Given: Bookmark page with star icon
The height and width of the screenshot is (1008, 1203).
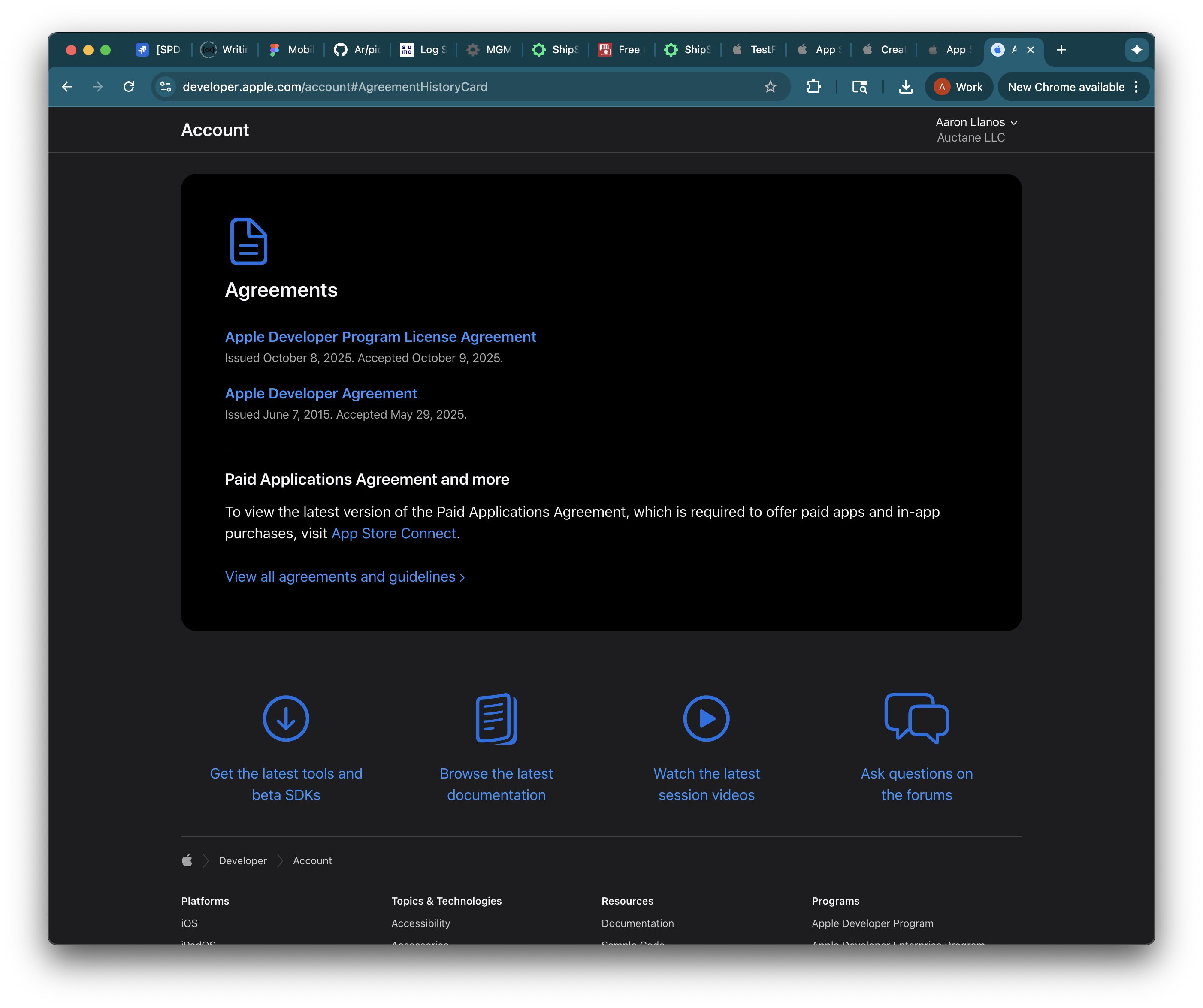Looking at the screenshot, I should (770, 87).
